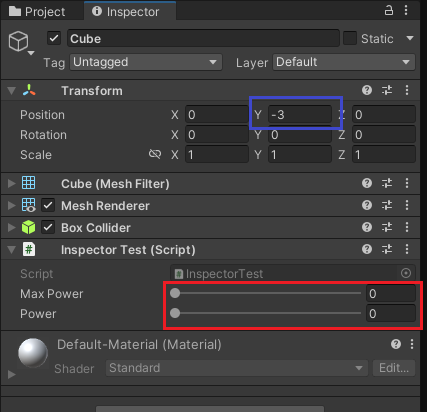Screen dimensions: 427x412
Task: Open Transform component help reference
Action: click(x=367, y=90)
